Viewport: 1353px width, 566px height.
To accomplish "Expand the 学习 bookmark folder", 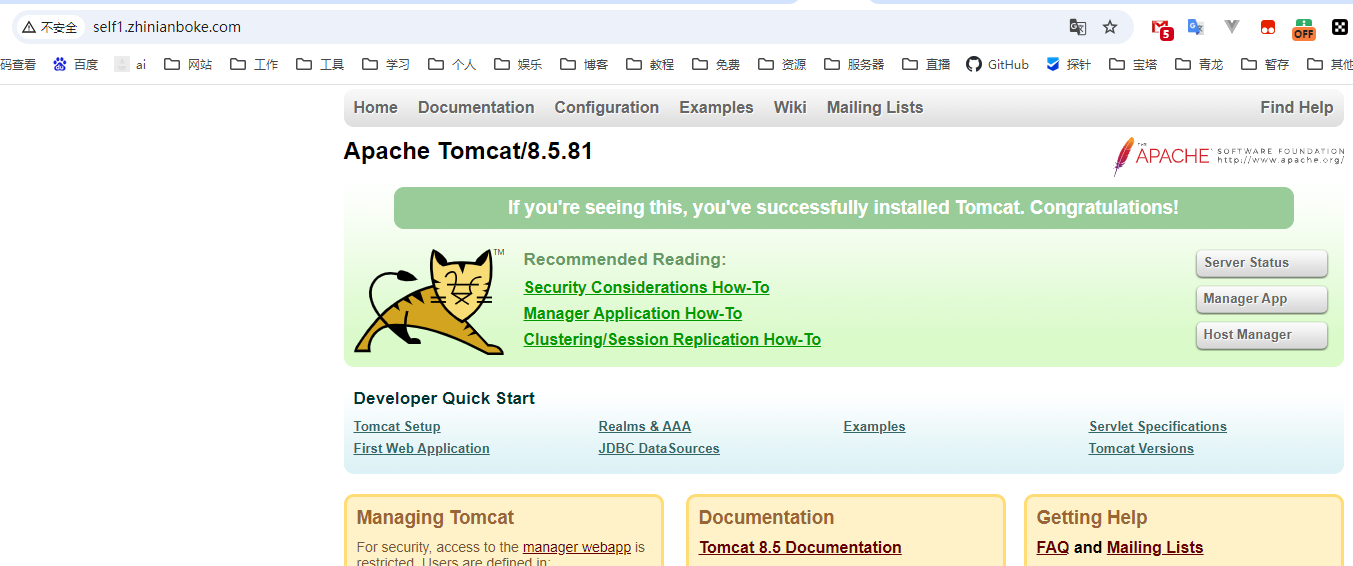I will point(386,64).
